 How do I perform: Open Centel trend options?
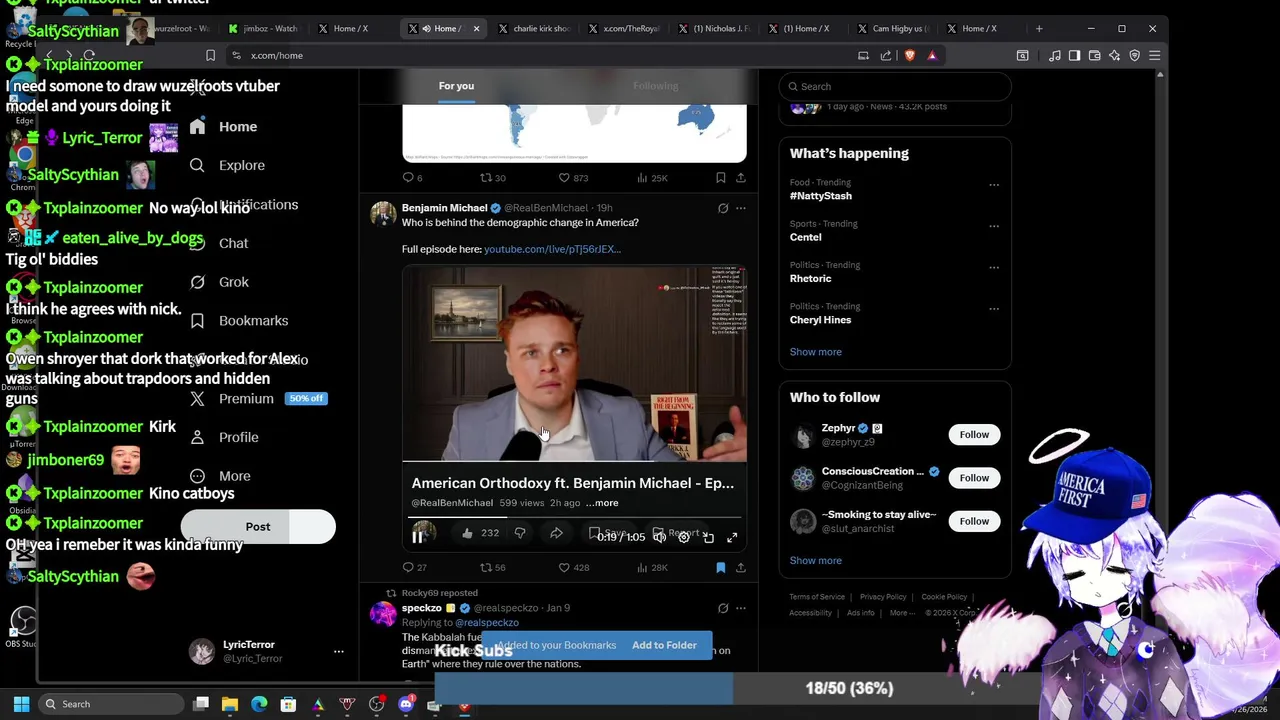(x=993, y=226)
